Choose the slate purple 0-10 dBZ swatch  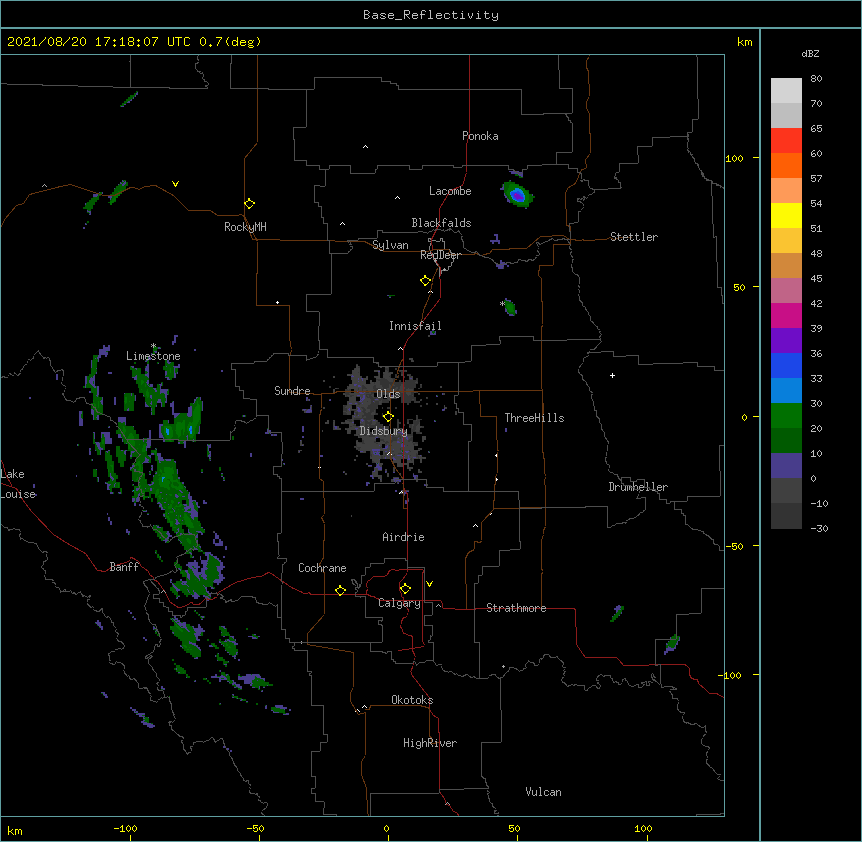(786, 466)
